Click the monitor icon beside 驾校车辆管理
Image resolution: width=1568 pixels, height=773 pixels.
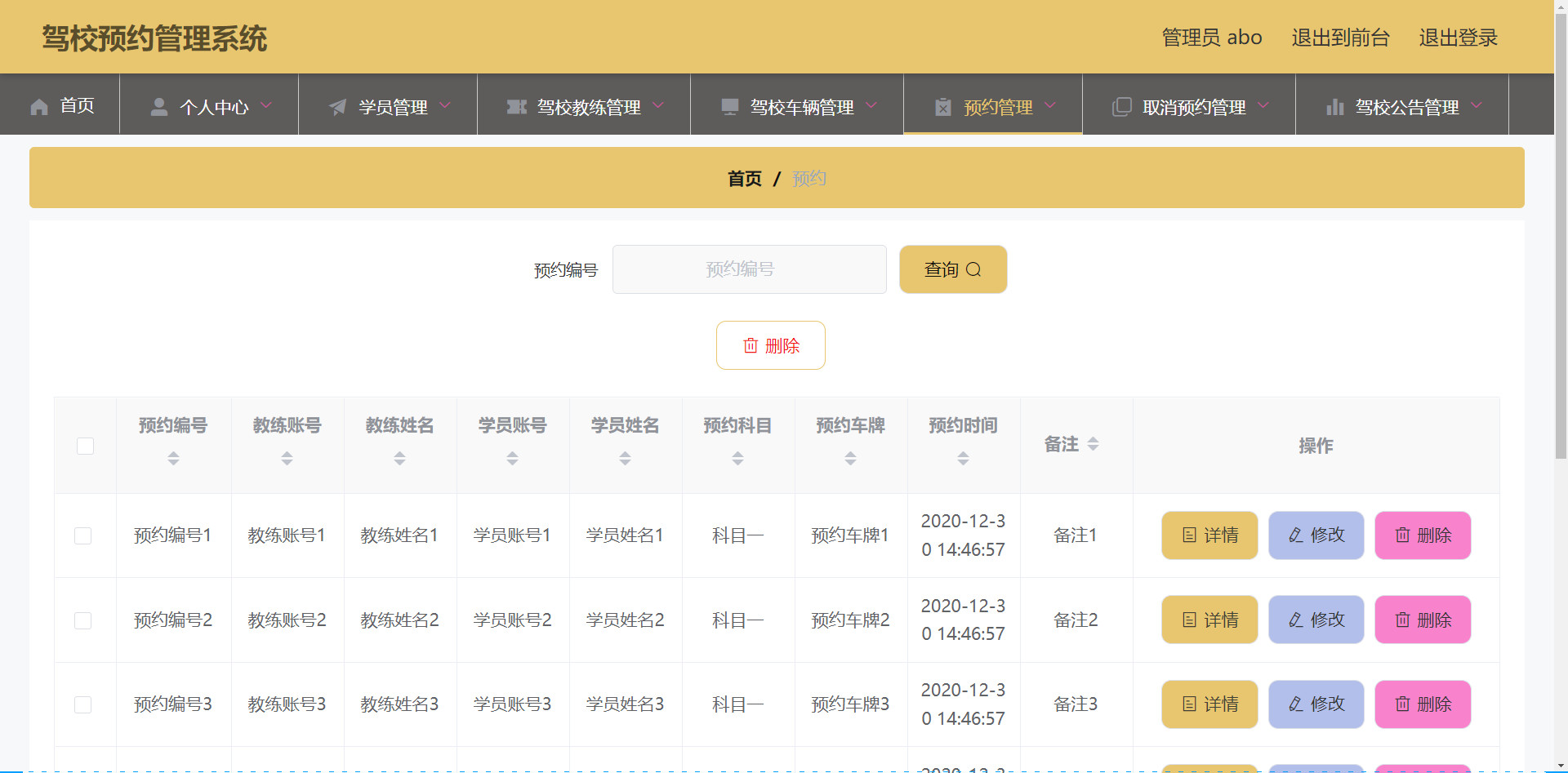(x=730, y=107)
